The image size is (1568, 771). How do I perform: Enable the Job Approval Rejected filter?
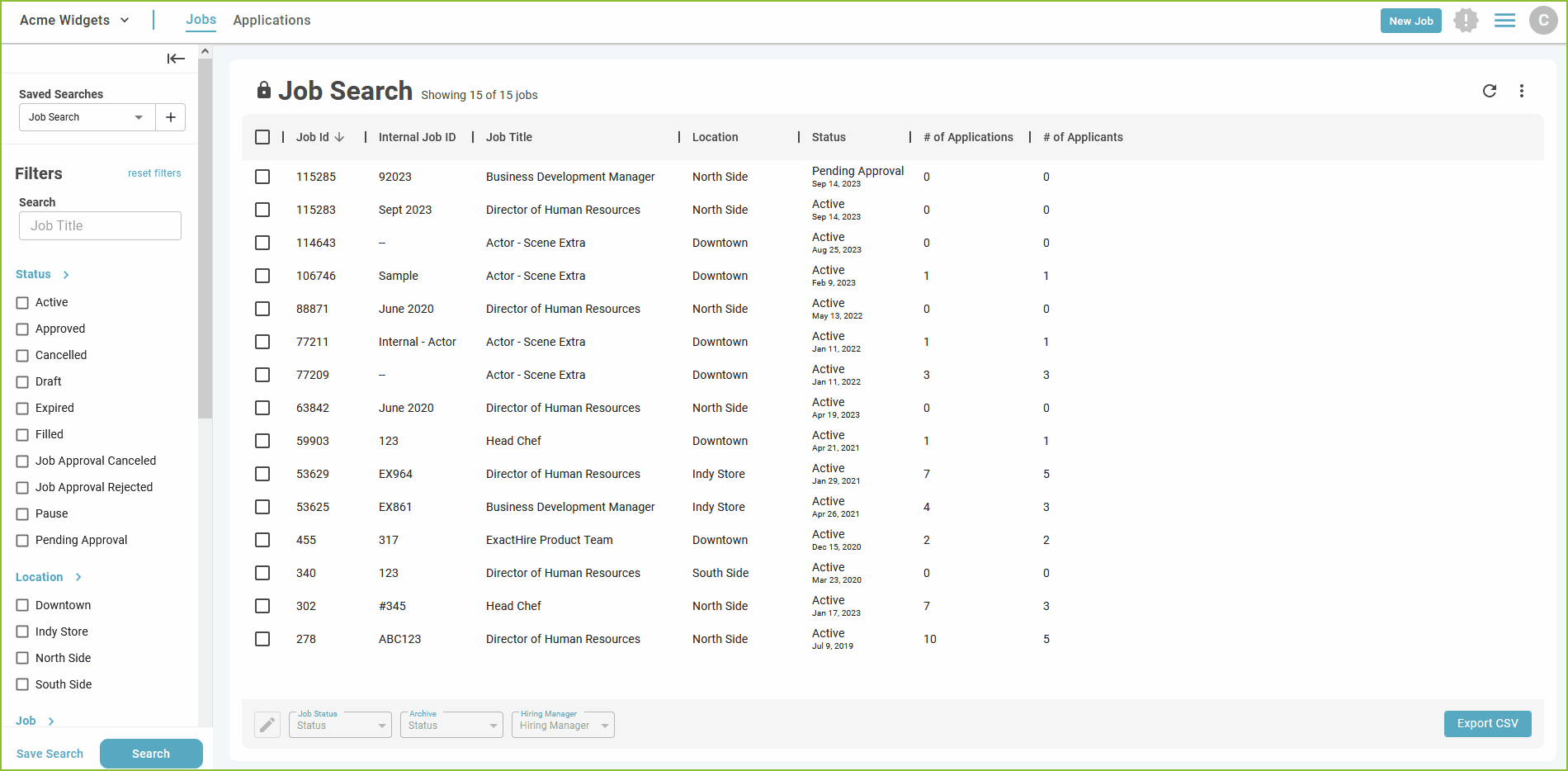[x=22, y=488]
